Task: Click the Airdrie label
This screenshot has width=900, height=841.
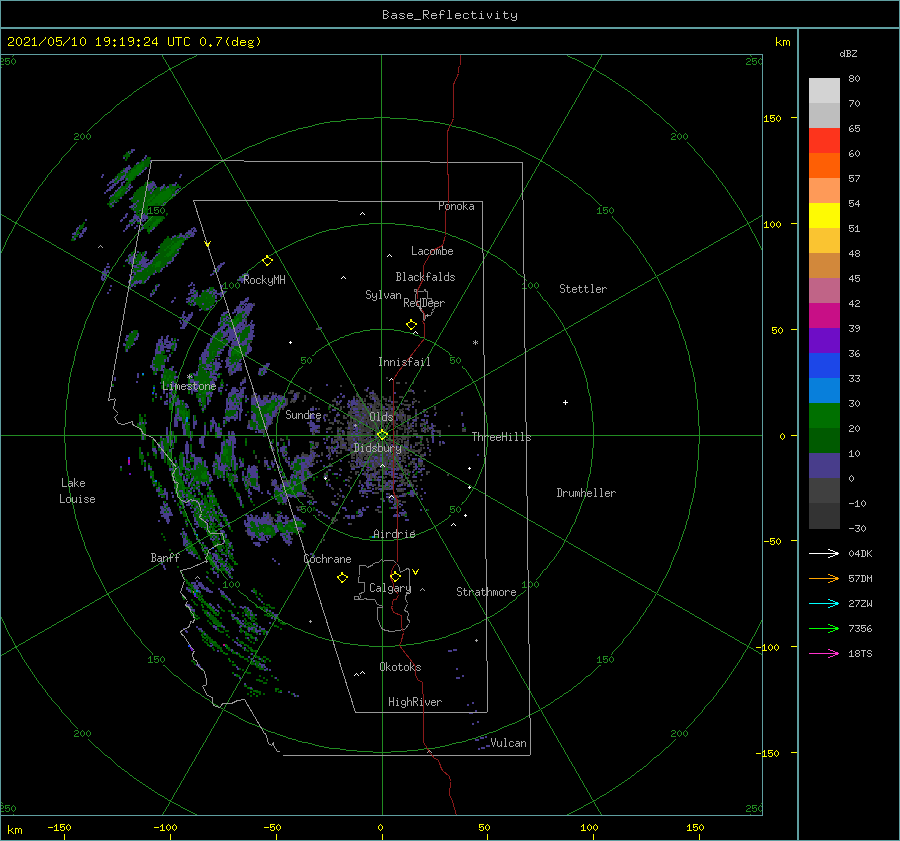Action: (x=394, y=534)
